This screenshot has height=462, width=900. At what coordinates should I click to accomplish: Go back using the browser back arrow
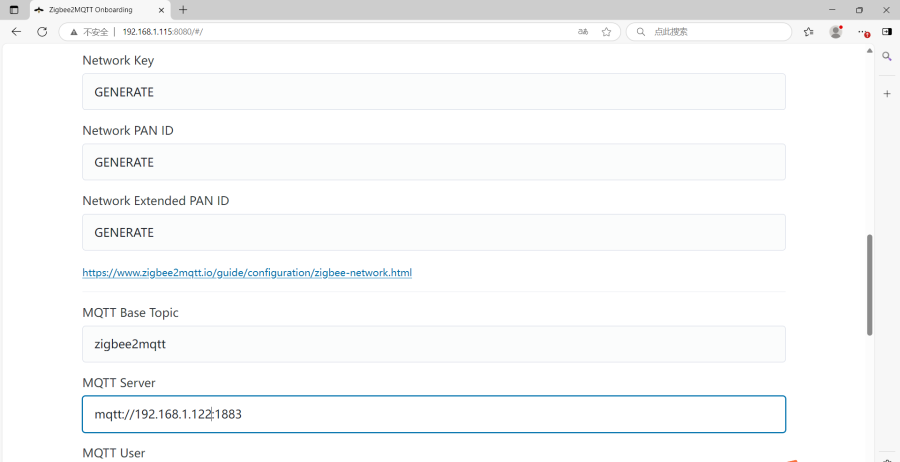(x=16, y=32)
